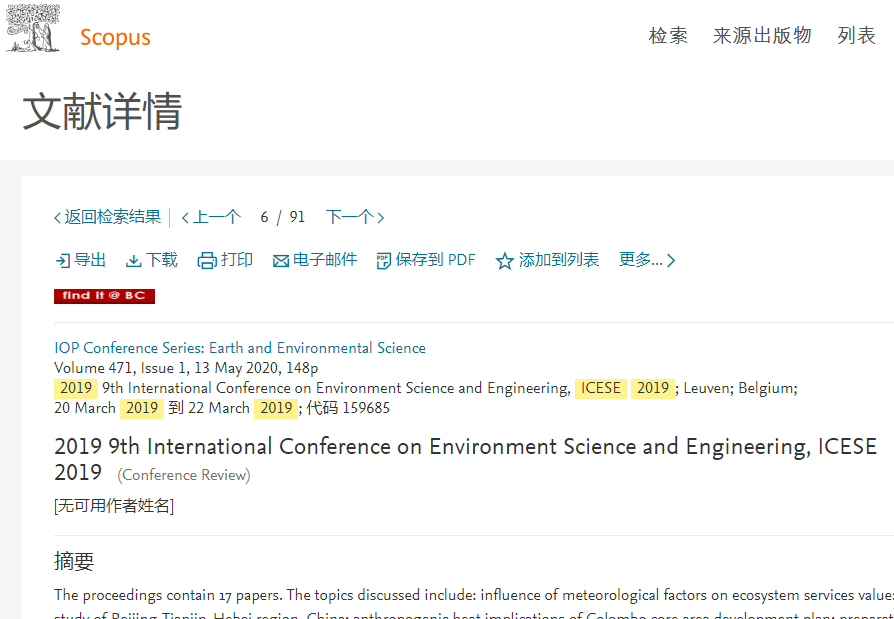Click the 导出 text label
The height and width of the screenshot is (619, 894).
click(90, 260)
